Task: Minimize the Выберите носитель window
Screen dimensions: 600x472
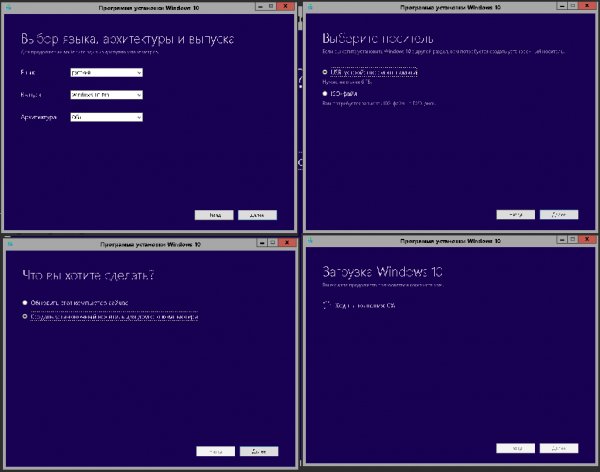Action: (562, 5)
